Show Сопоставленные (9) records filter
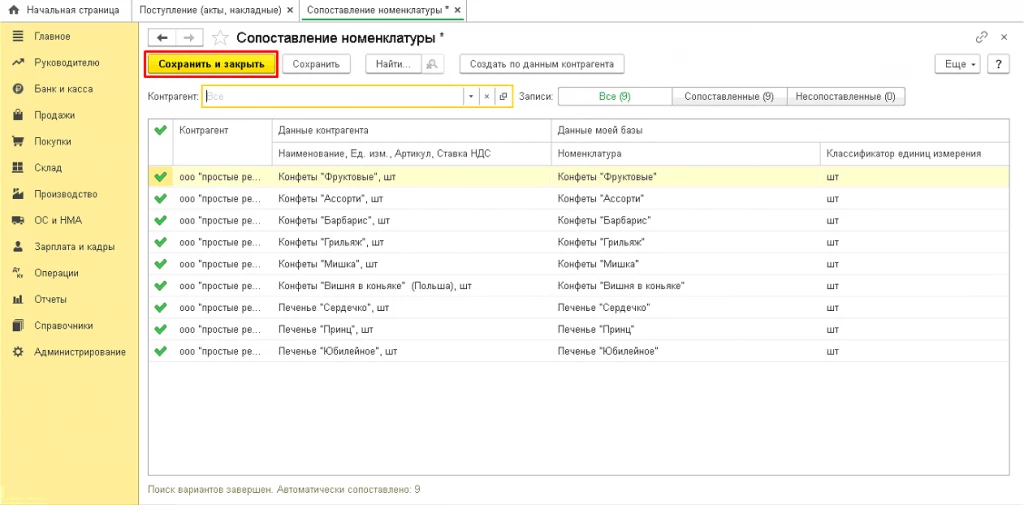 729,96
